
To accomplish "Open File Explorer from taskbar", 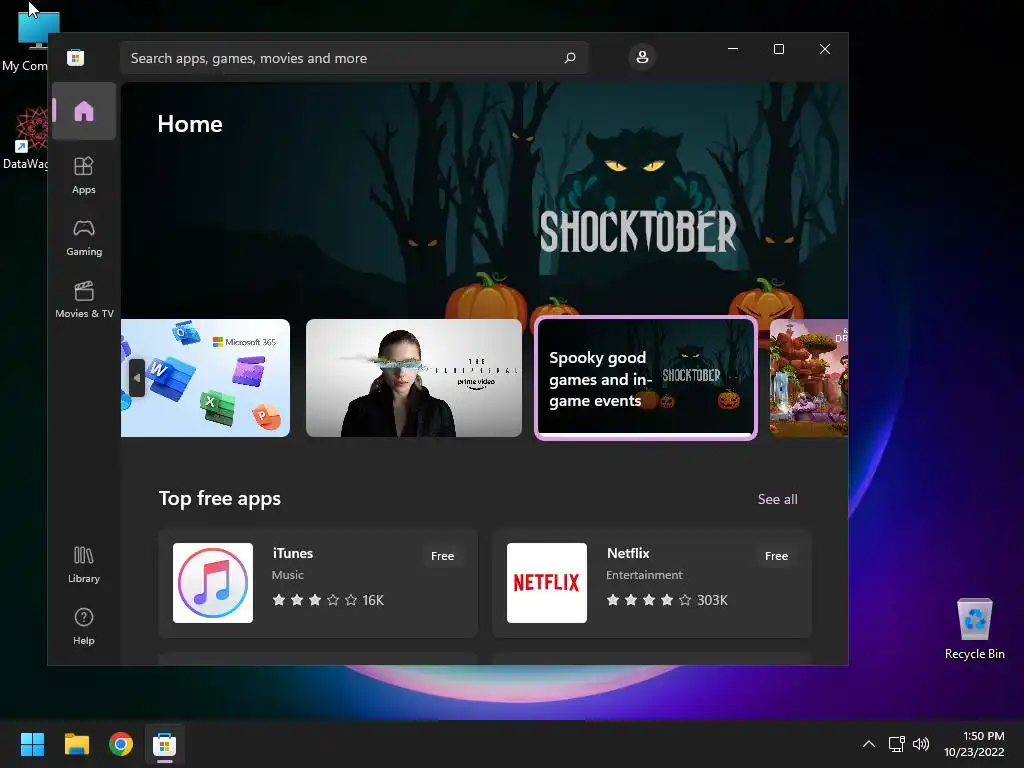I will pyautogui.click(x=76, y=744).
